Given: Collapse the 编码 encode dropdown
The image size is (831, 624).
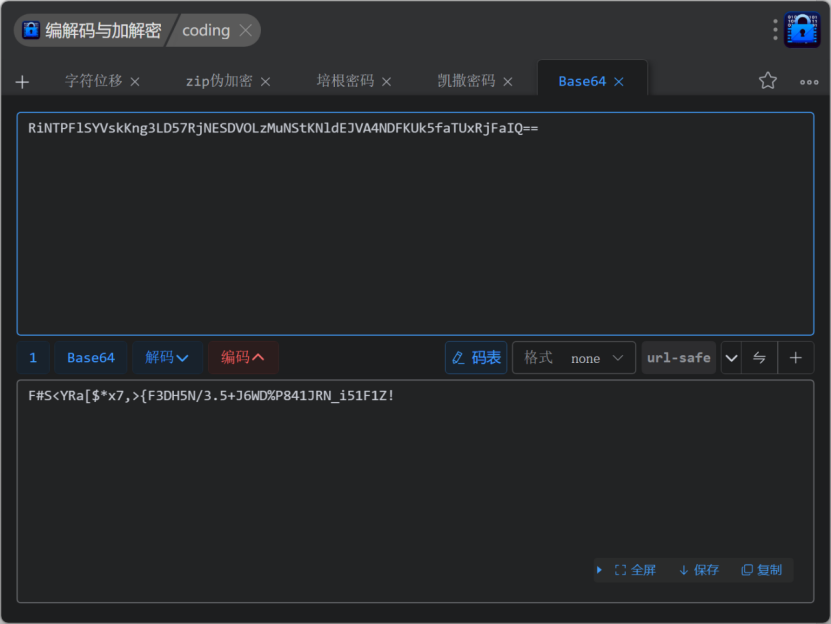Looking at the screenshot, I should (243, 357).
